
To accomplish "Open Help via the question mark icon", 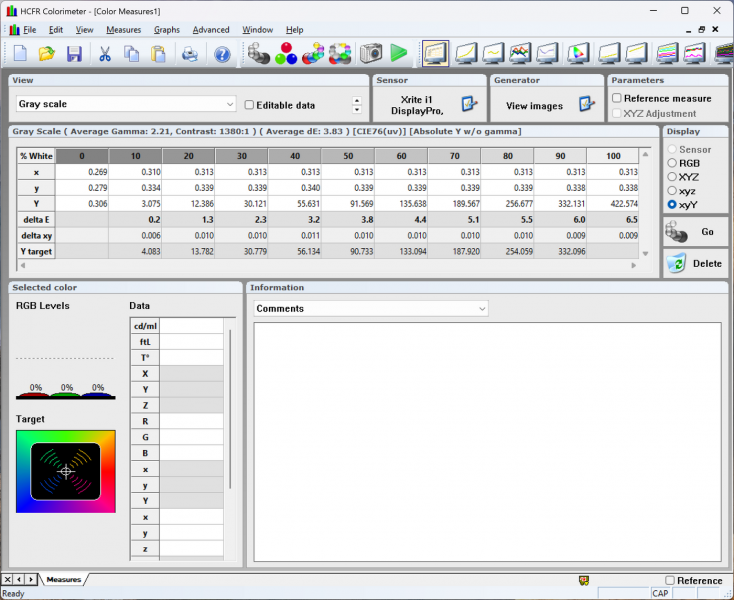I will pyautogui.click(x=222, y=54).
